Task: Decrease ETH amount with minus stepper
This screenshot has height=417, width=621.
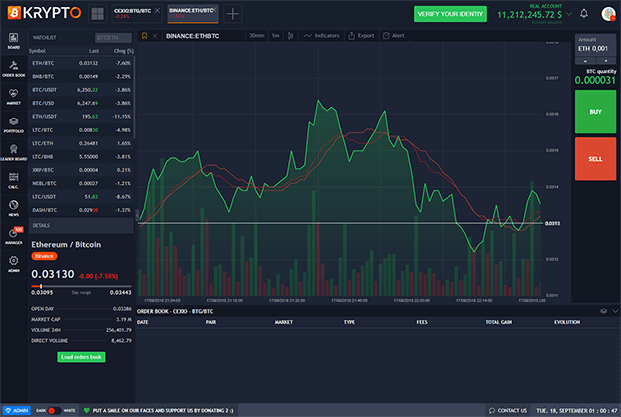Action: pyautogui.click(x=585, y=61)
